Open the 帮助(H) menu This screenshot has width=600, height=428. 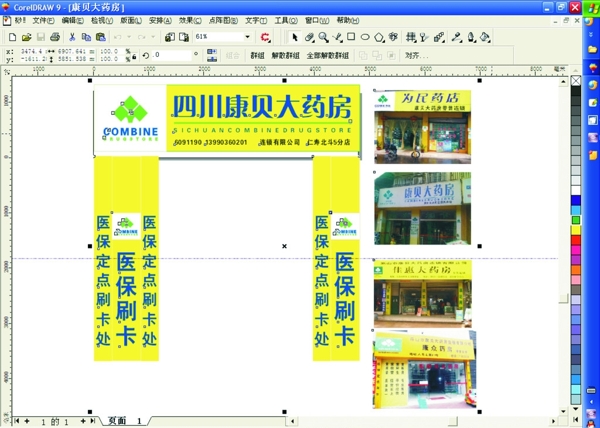pos(348,21)
